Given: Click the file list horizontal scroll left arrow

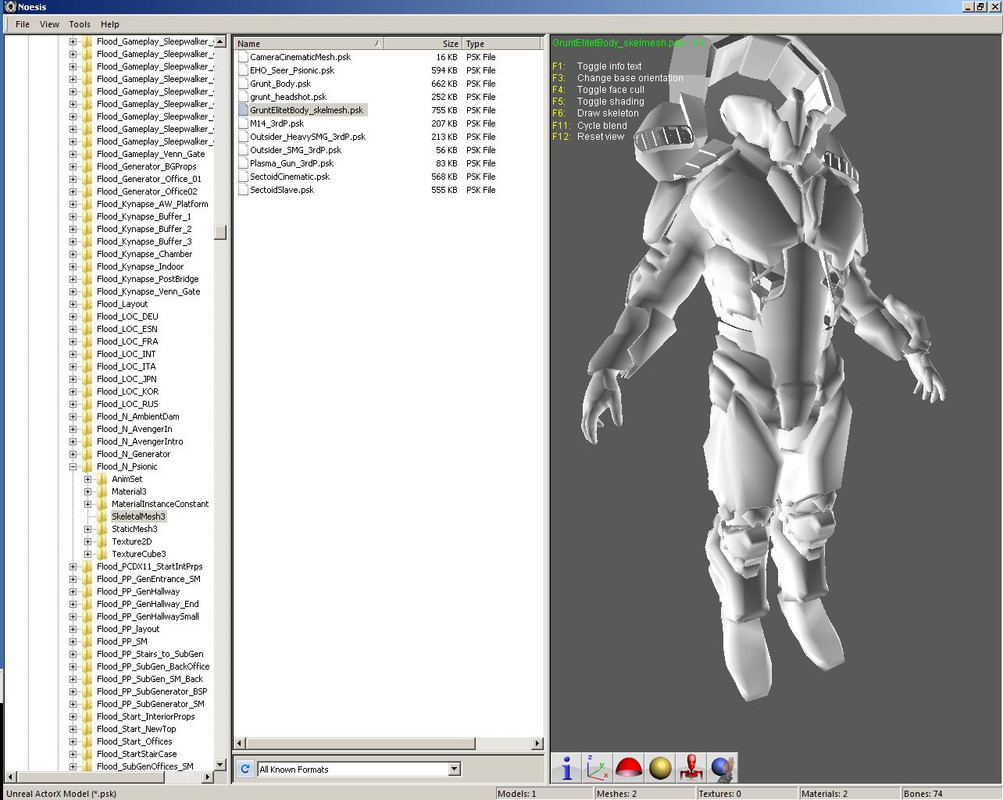Looking at the screenshot, I should coord(241,743).
